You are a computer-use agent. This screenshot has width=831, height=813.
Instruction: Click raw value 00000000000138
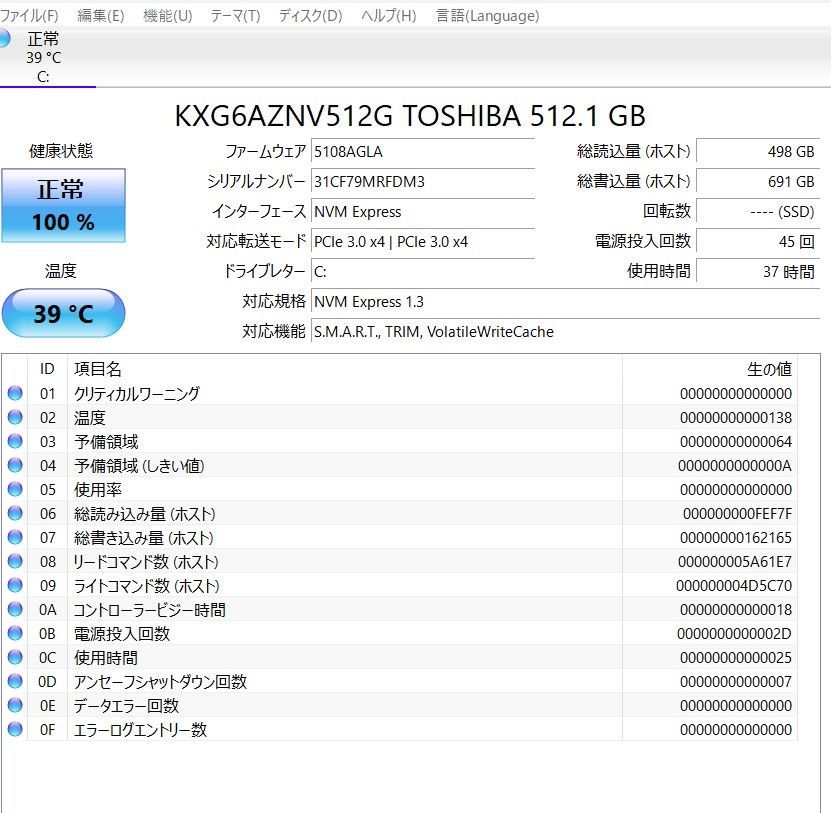click(x=736, y=418)
